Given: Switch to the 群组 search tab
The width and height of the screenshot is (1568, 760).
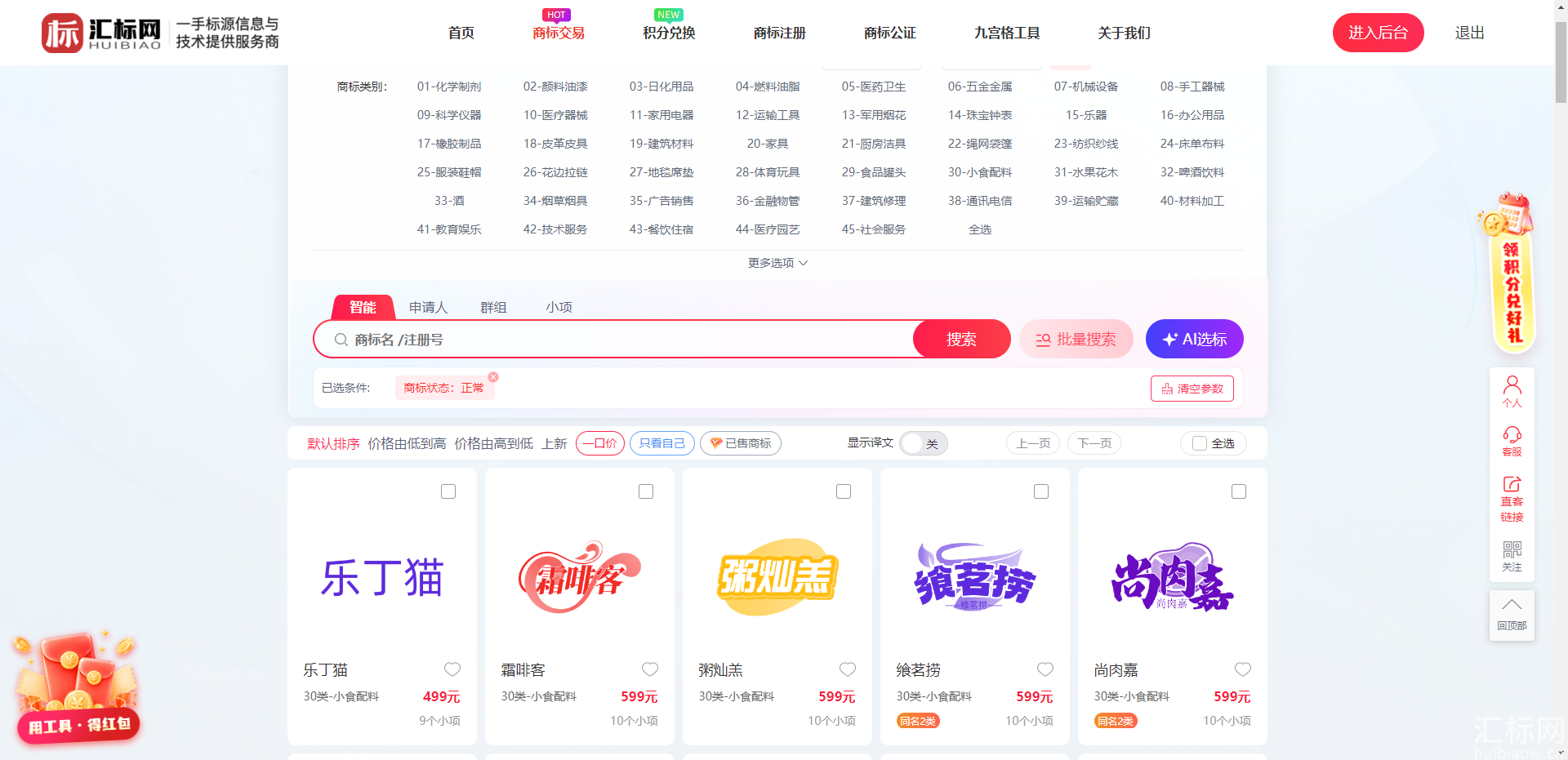Looking at the screenshot, I should (493, 307).
